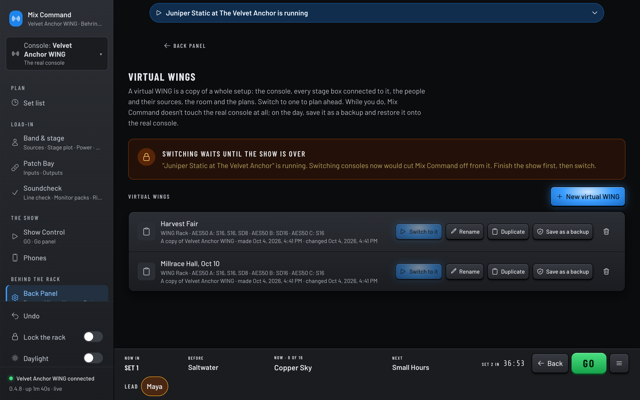Rename the Harvest Fair virtual WING
Image resolution: width=640 pixels, height=400 pixels.
click(x=464, y=232)
